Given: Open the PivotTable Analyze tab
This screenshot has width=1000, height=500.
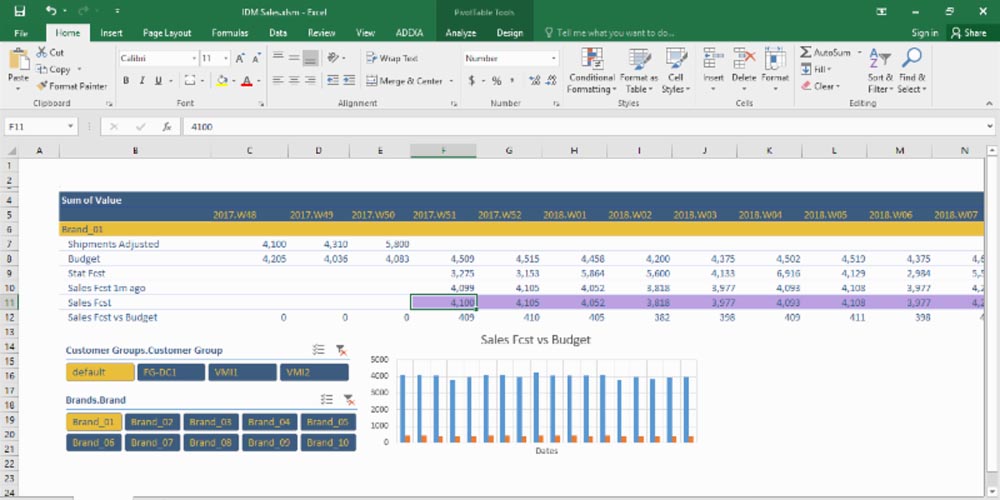Looking at the screenshot, I should [461, 33].
